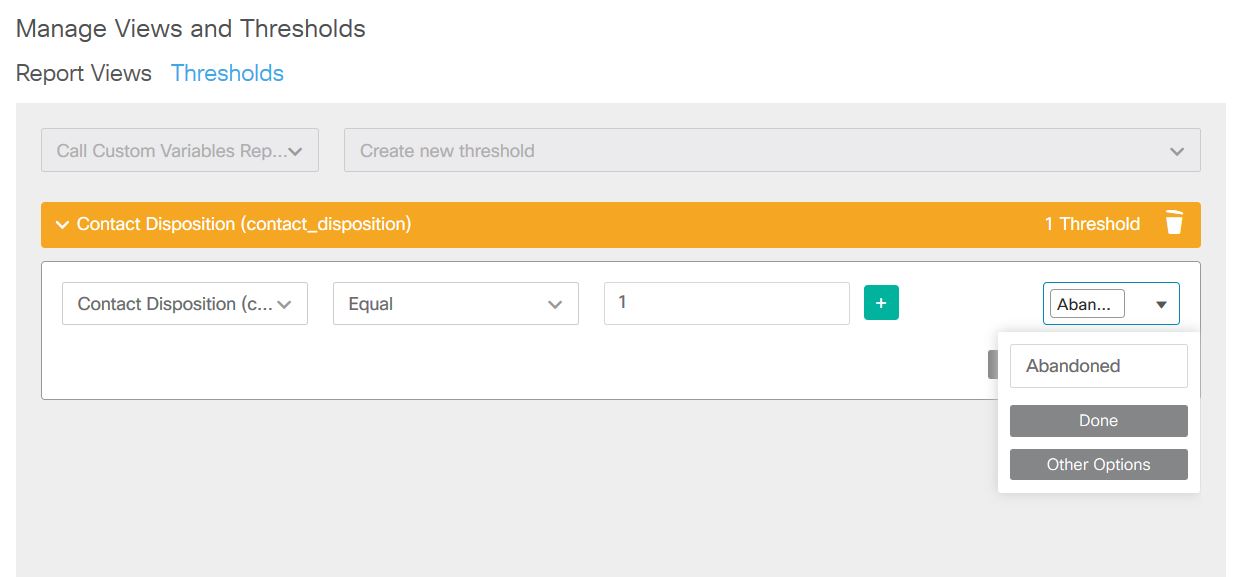Click the Abandoned text field

click(x=1098, y=365)
